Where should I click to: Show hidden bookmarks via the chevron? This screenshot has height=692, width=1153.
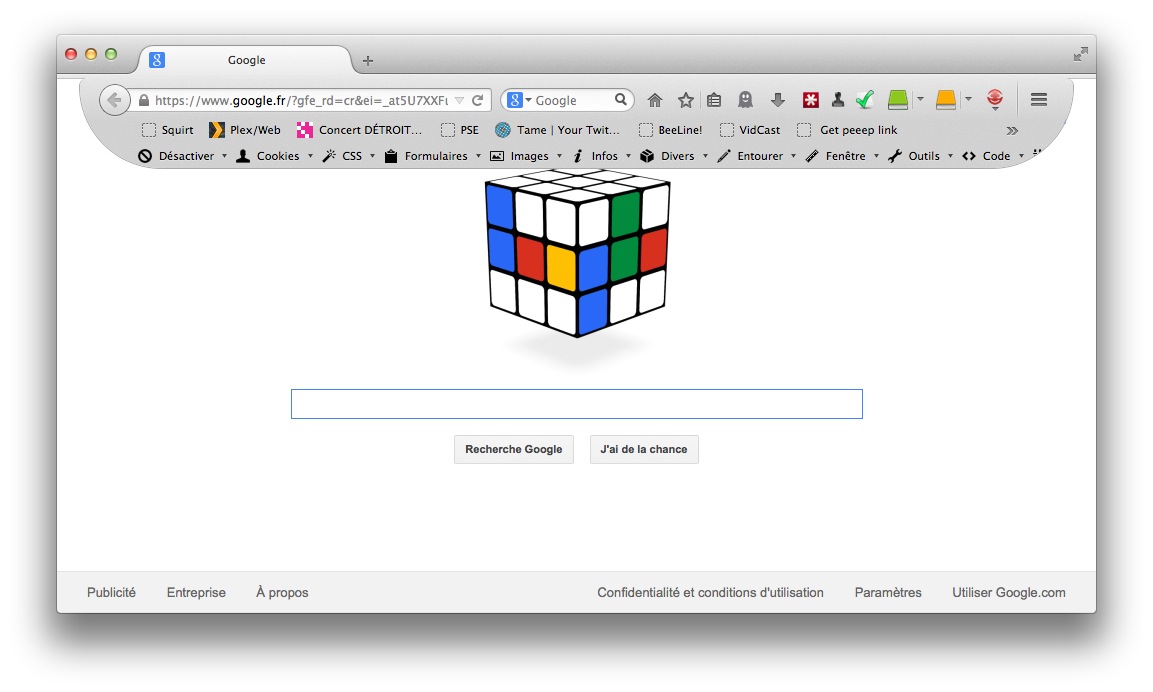tap(1012, 131)
